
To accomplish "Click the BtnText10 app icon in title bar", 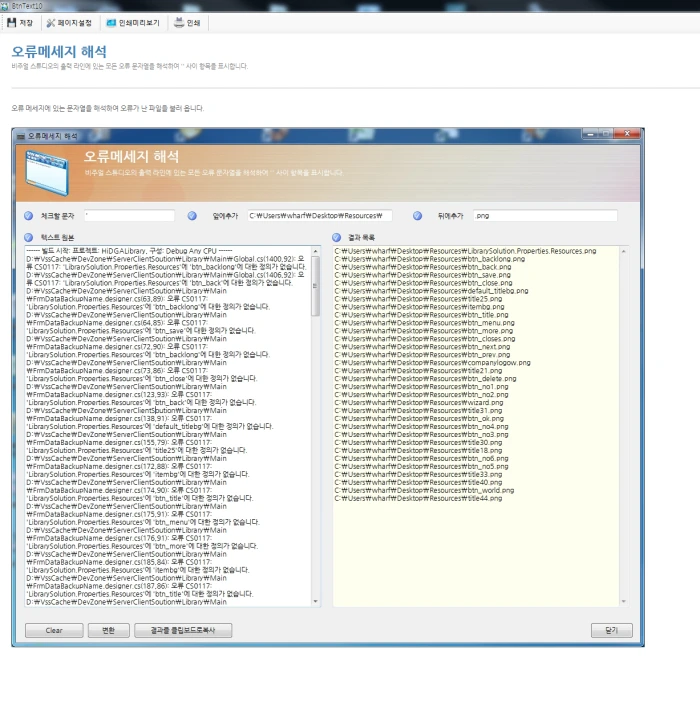I will coord(5,6).
